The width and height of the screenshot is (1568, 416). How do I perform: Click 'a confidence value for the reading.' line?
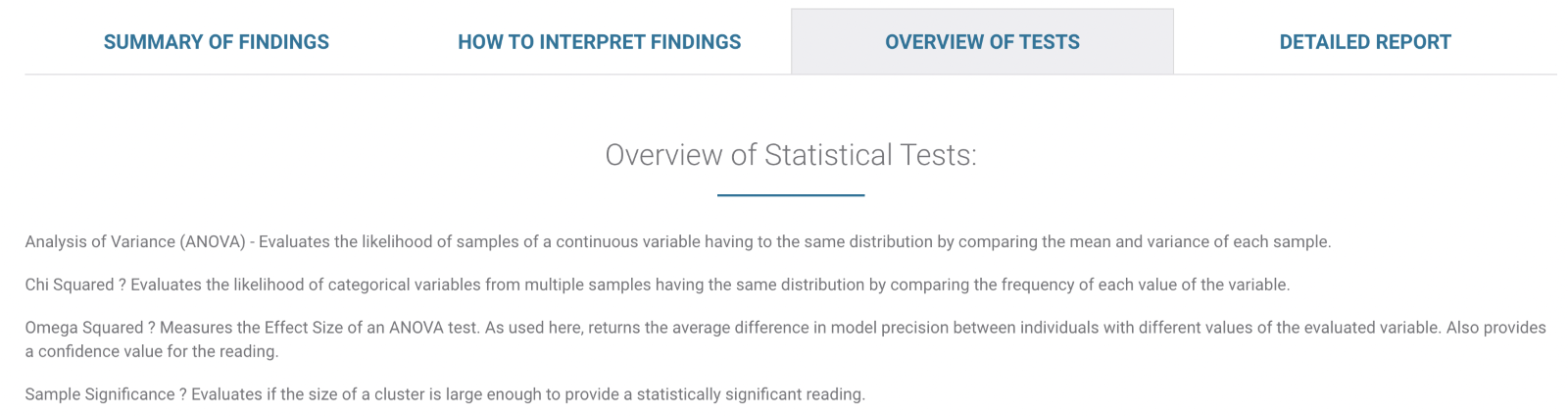(x=152, y=351)
